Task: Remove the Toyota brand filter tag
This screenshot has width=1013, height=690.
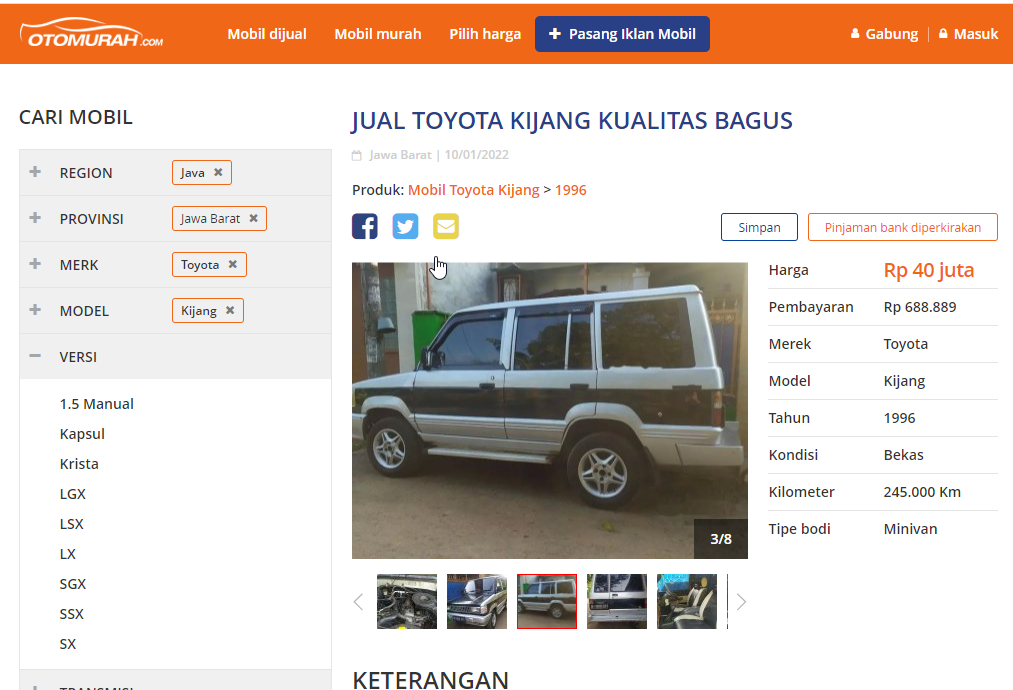Action: (233, 264)
